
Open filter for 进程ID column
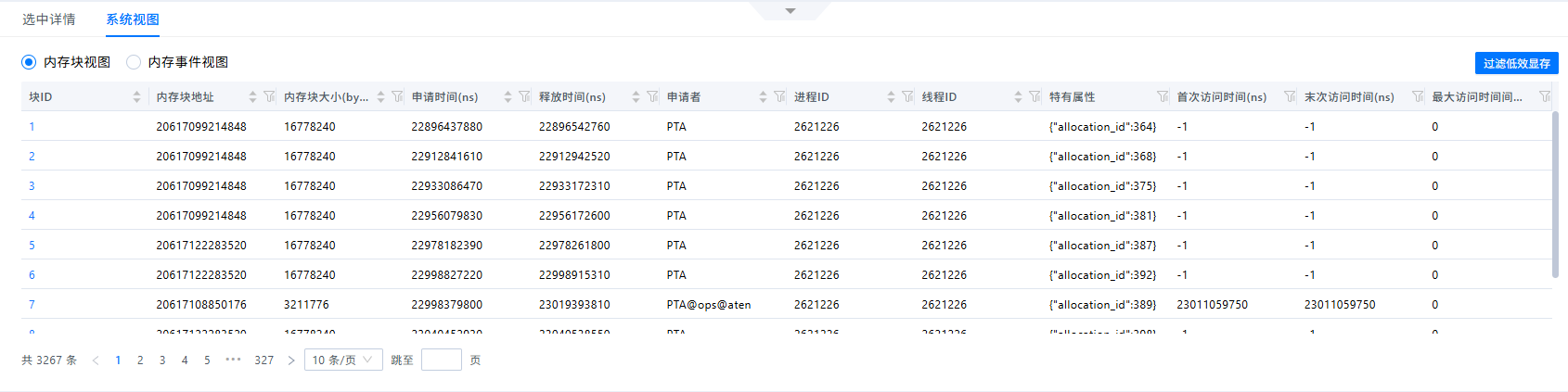pos(907,96)
